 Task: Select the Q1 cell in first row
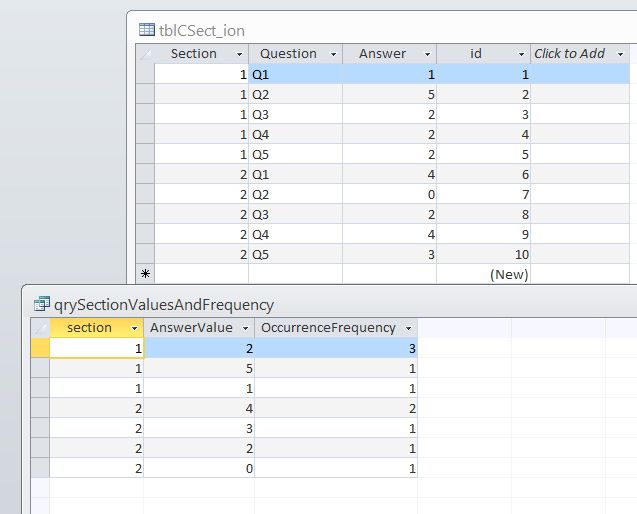[x=295, y=74]
